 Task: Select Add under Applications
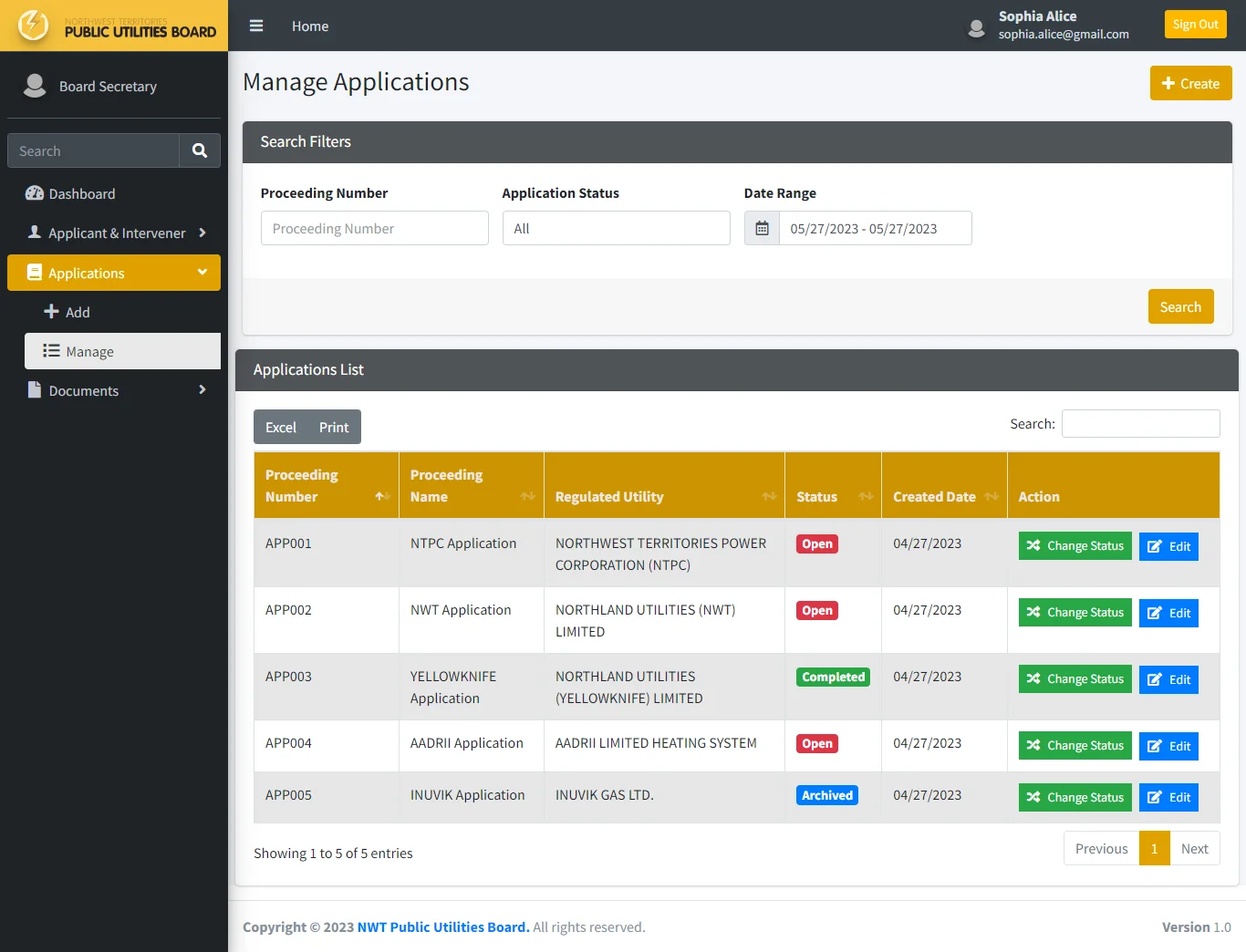(x=78, y=312)
